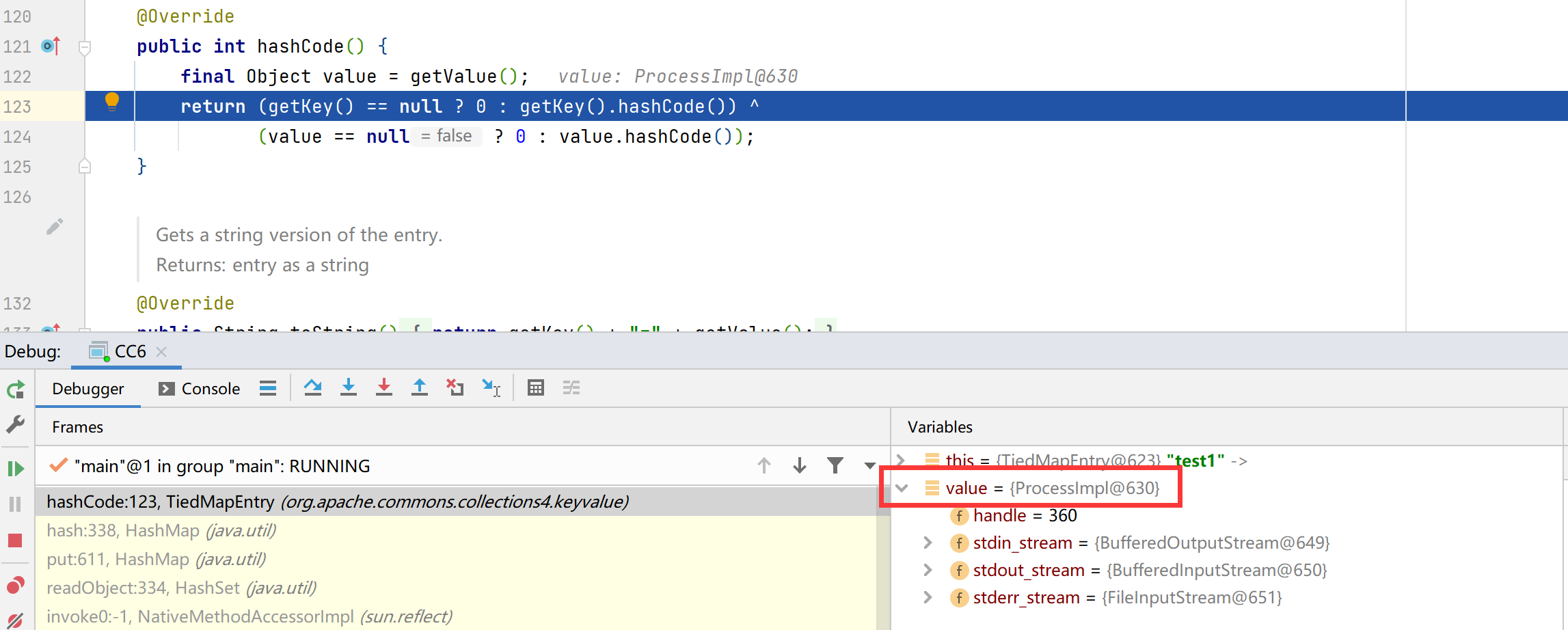Pause the running program

pos(16,504)
